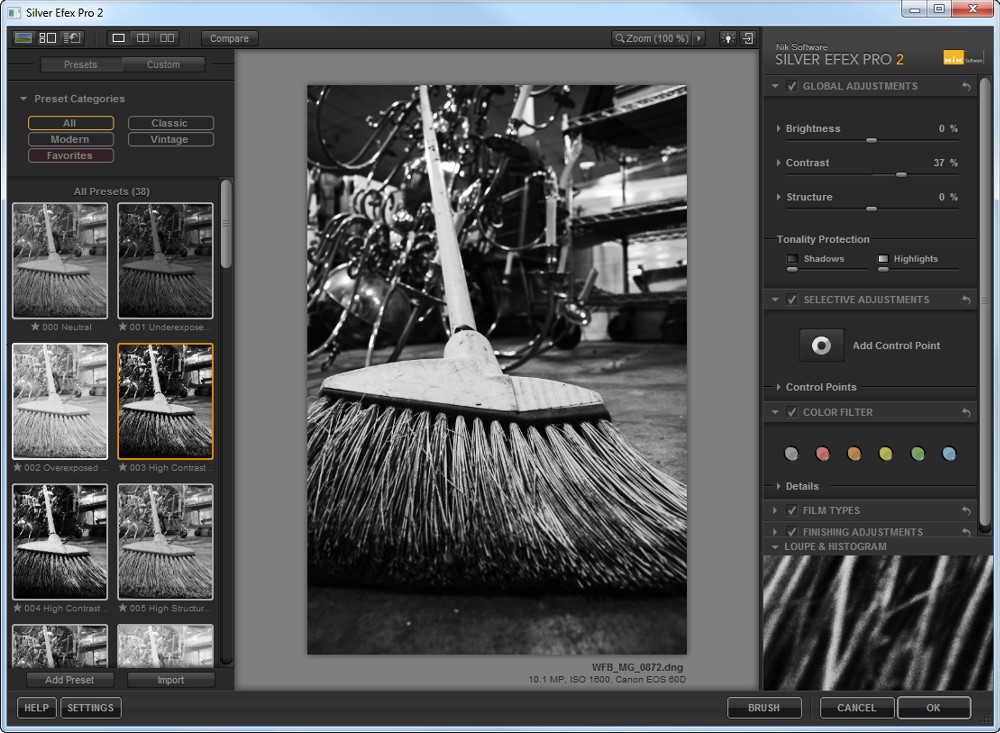1000x733 pixels.
Task: Expand the Structure sub-sliders
Action: point(778,197)
